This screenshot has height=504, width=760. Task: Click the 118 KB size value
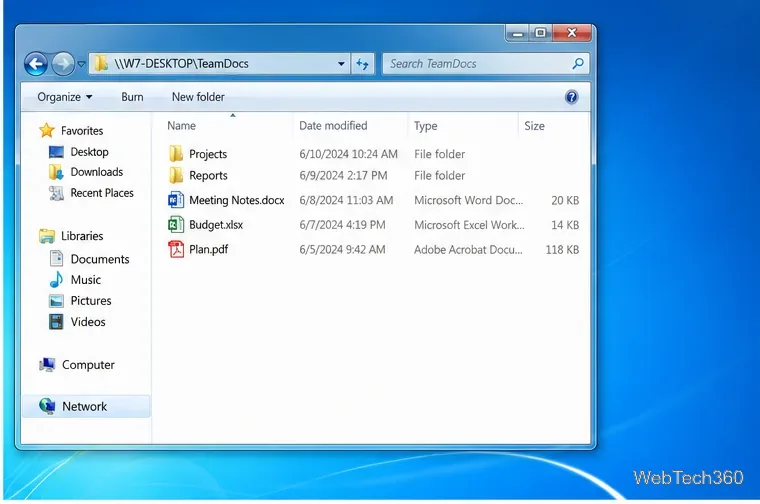[562, 250]
